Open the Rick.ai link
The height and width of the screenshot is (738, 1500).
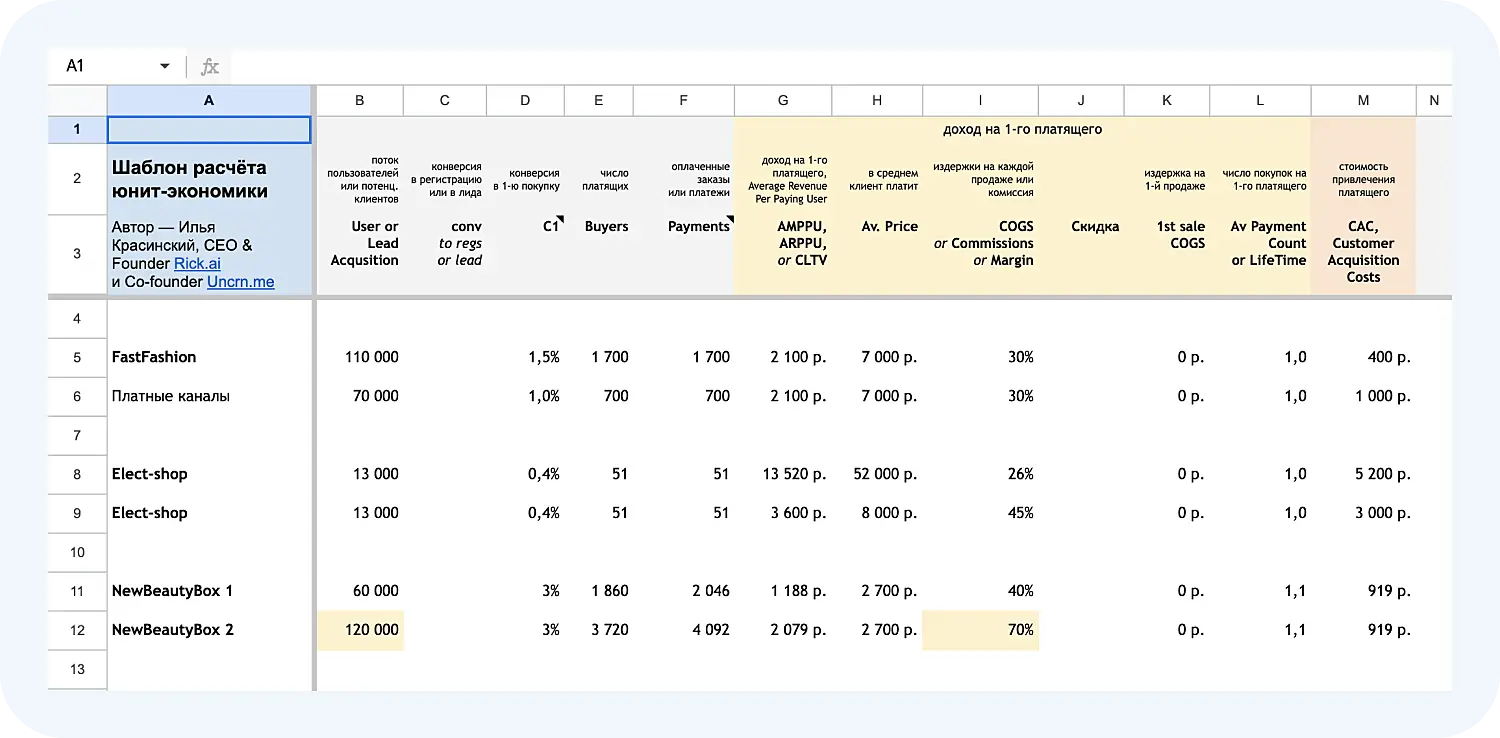click(x=197, y=264)
